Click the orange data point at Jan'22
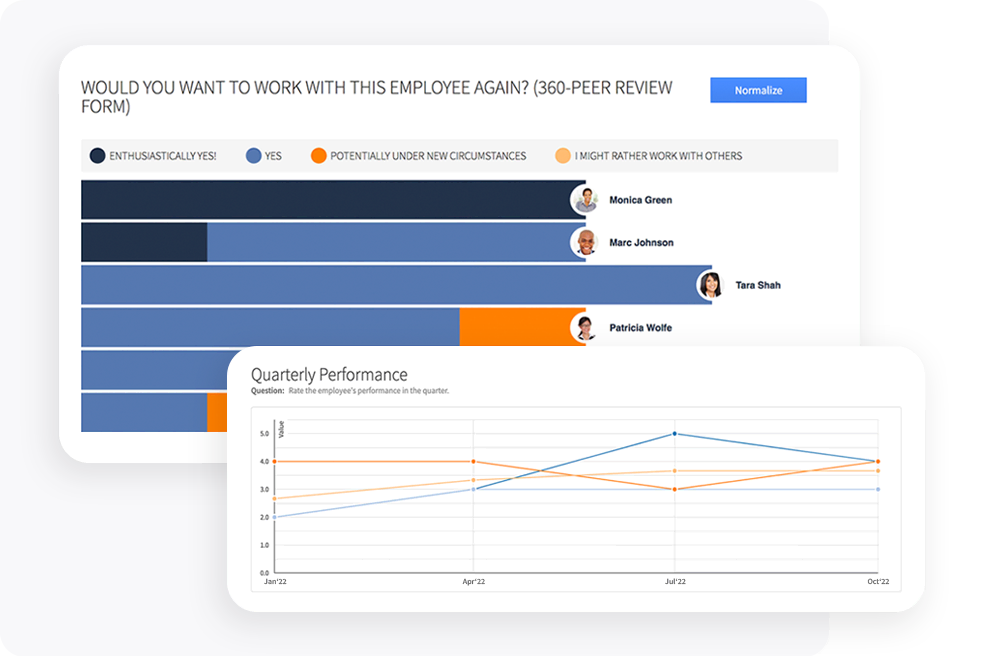 point(273,462)
